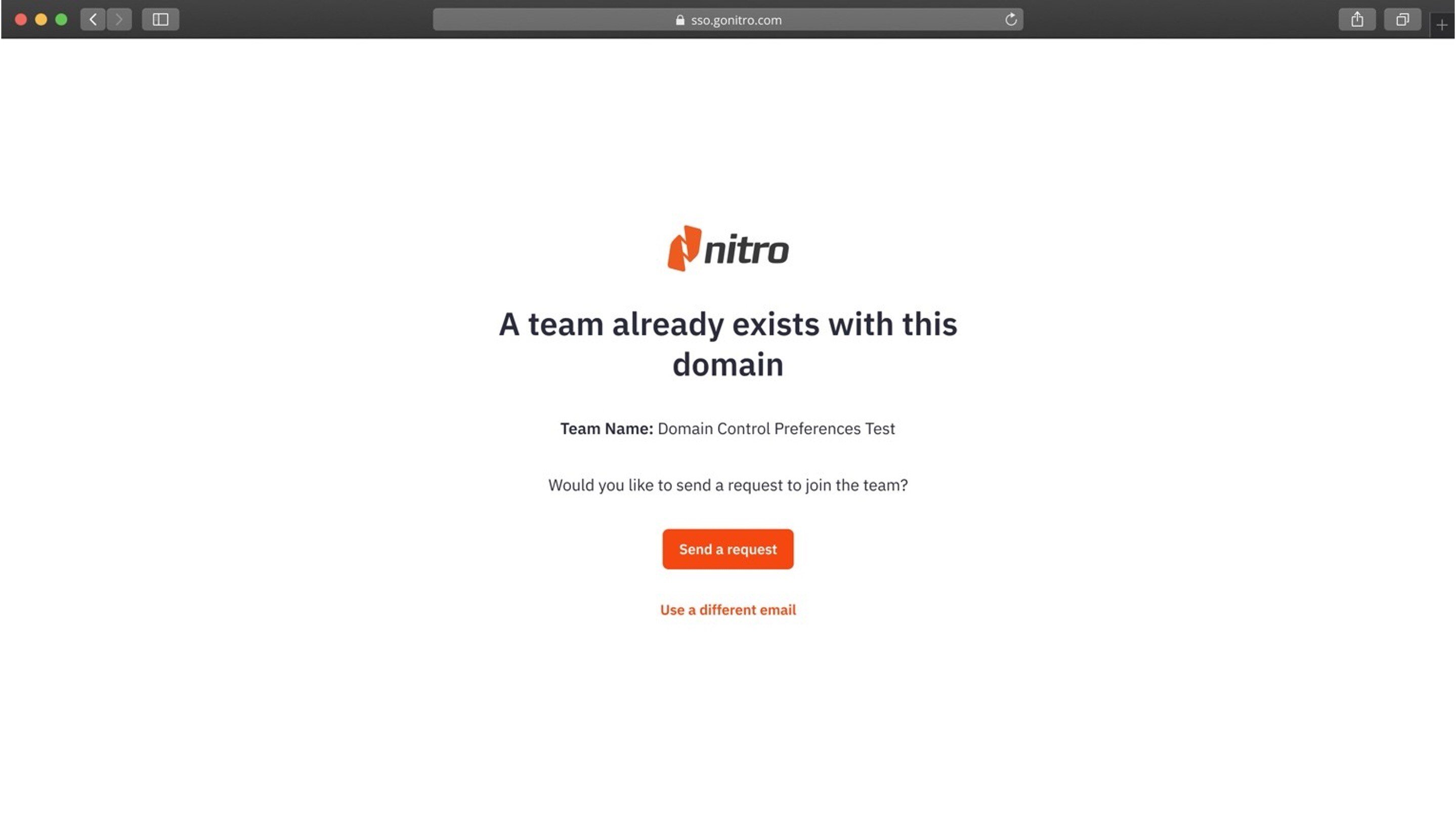
Task: Click inside the empty page background
Action: (x=287, y=717)
